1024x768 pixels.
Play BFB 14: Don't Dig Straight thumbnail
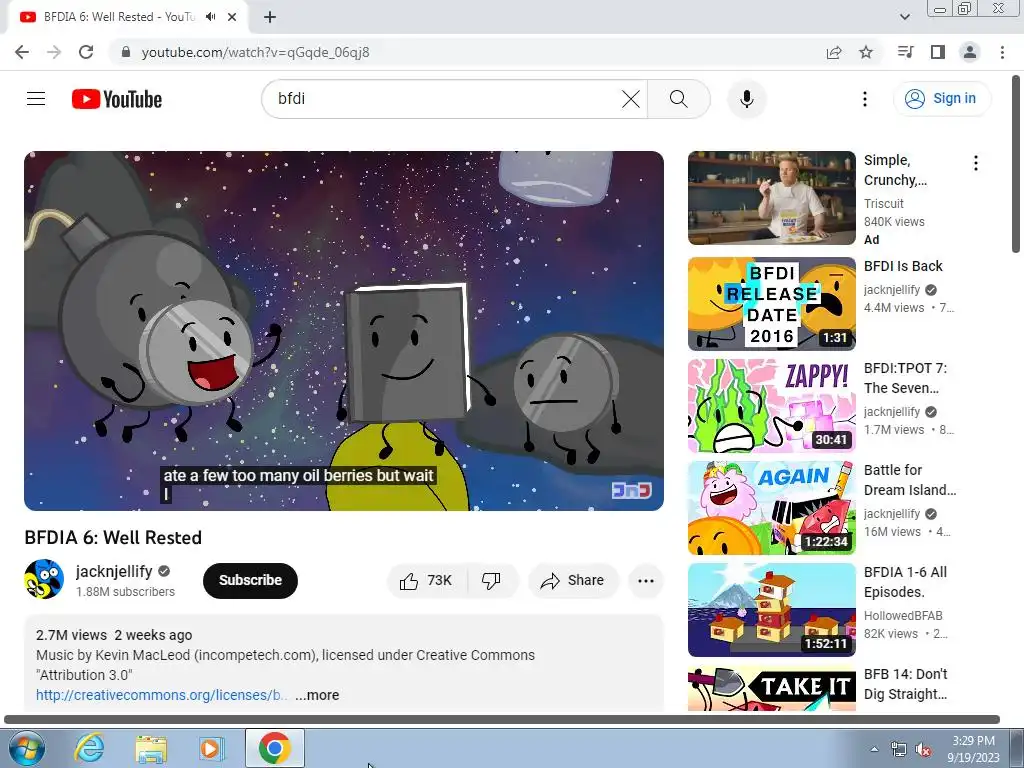pos(771,688)
